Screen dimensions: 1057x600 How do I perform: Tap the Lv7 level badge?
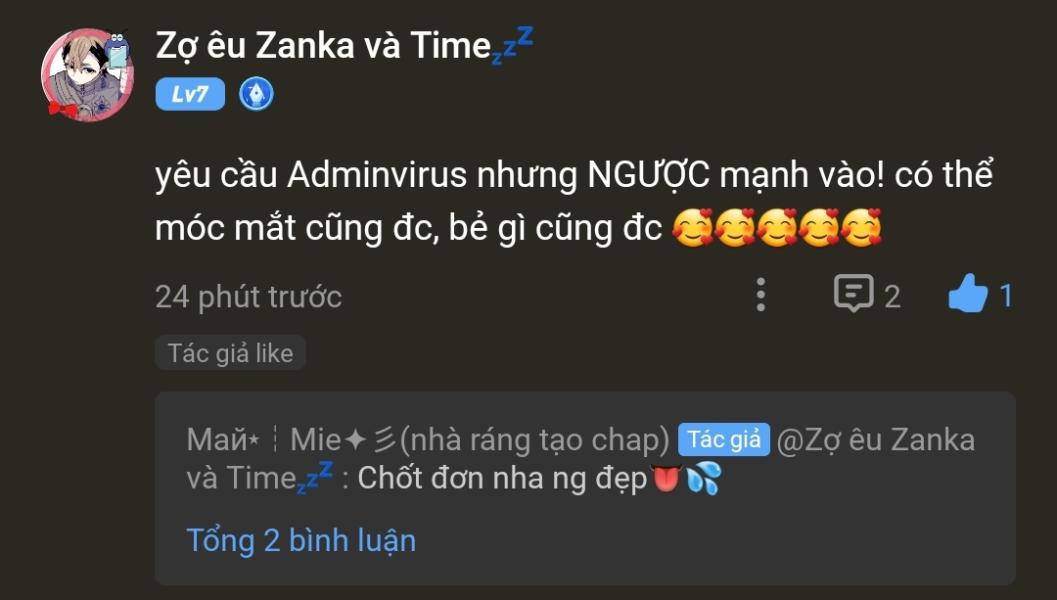click(x=190, y=94)
